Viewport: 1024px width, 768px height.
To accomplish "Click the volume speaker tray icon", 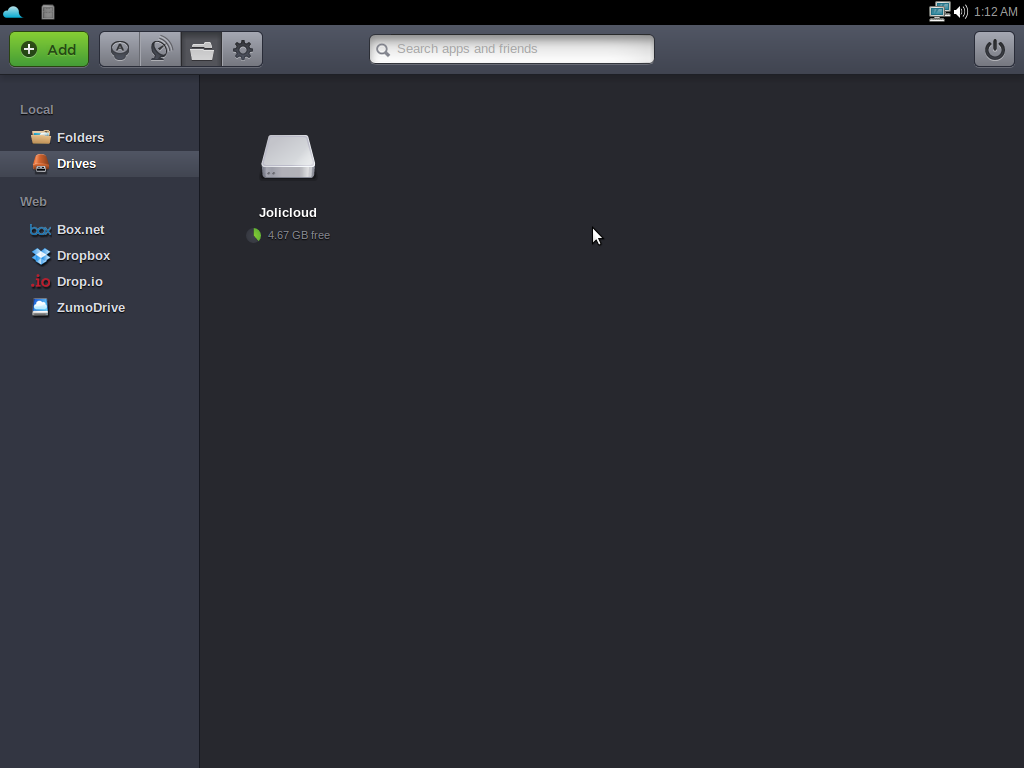I will [961, 12].
